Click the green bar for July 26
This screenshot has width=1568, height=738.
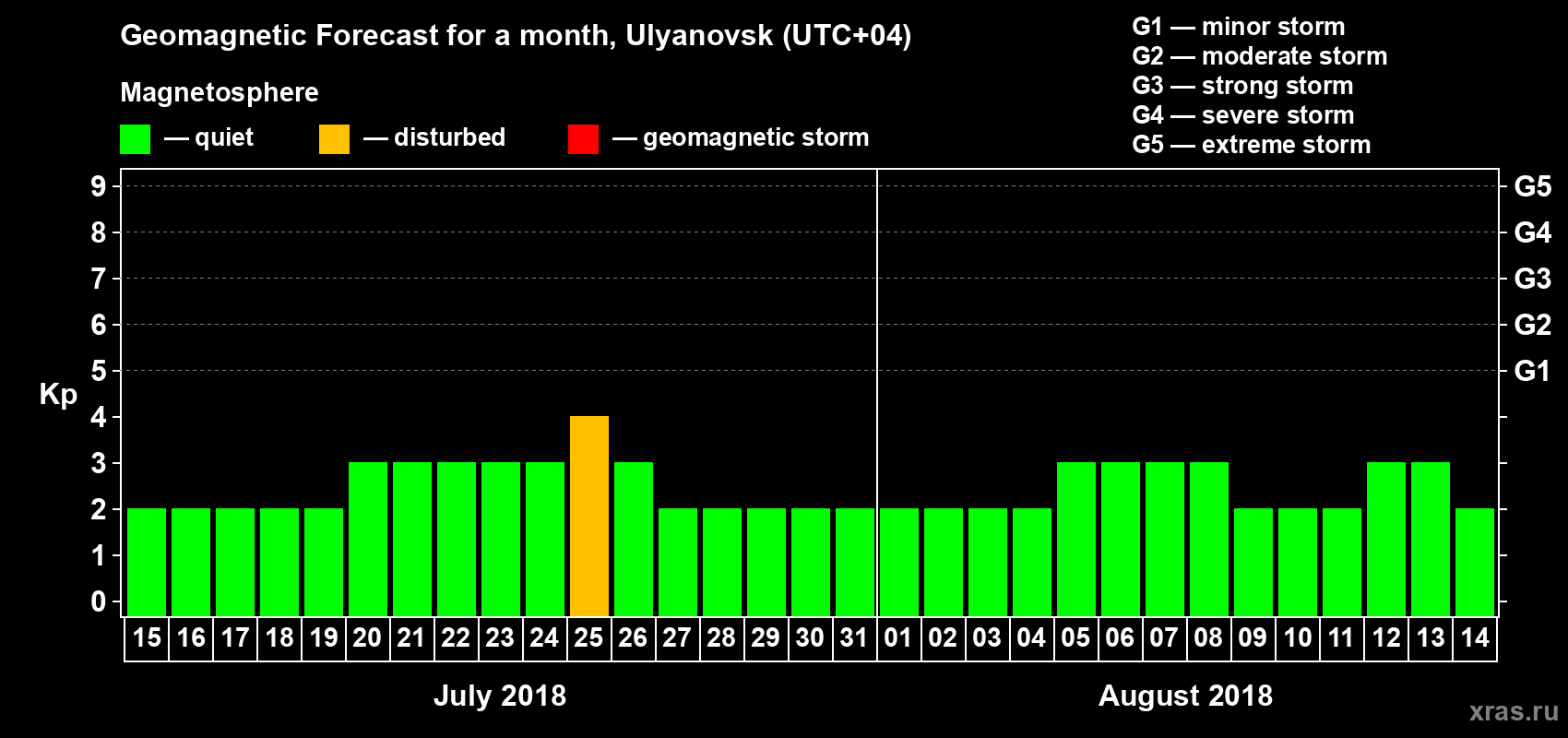click(x=634, y=539)
